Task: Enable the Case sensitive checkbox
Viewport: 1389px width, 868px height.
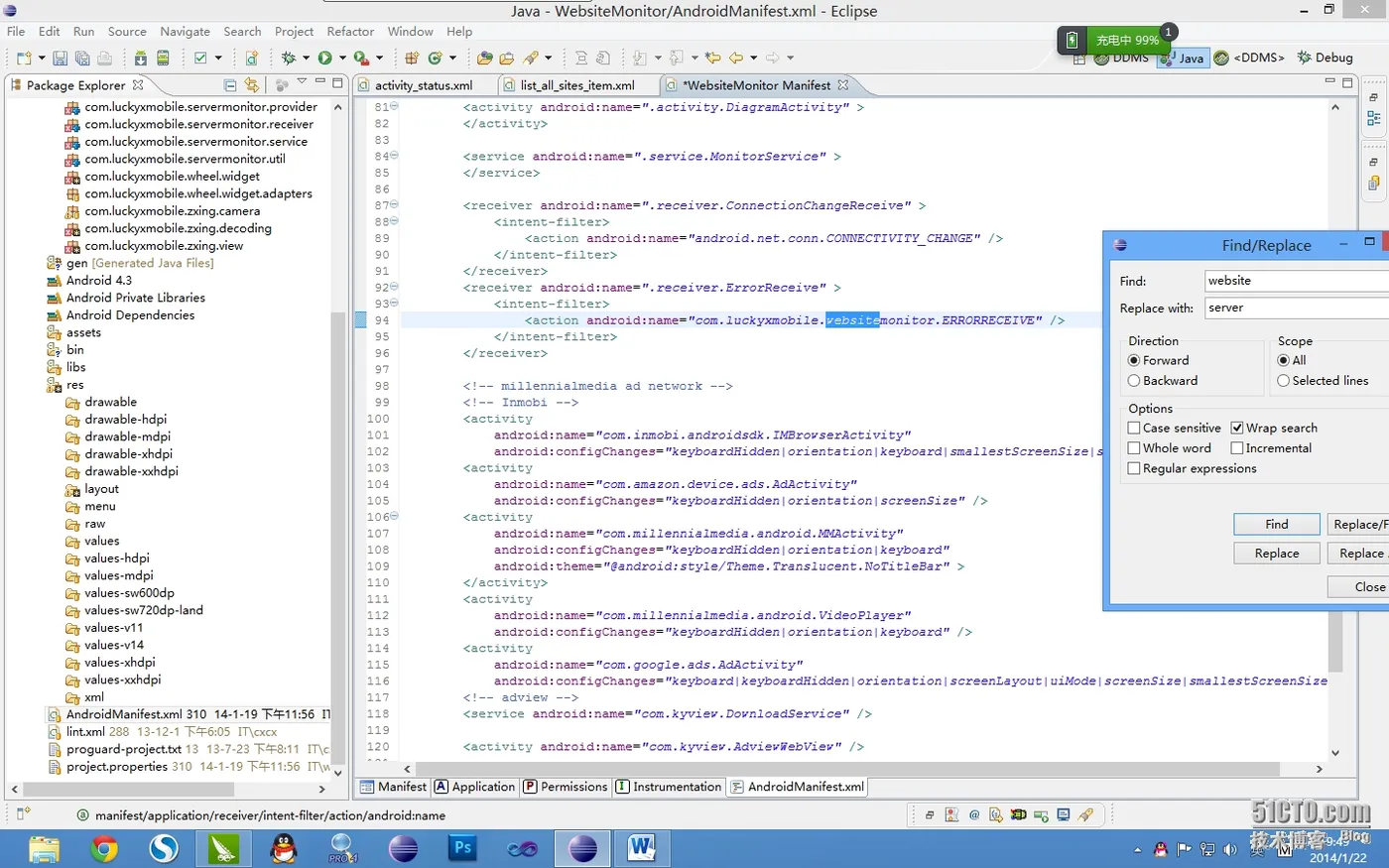Action: tap(1134, 429)
